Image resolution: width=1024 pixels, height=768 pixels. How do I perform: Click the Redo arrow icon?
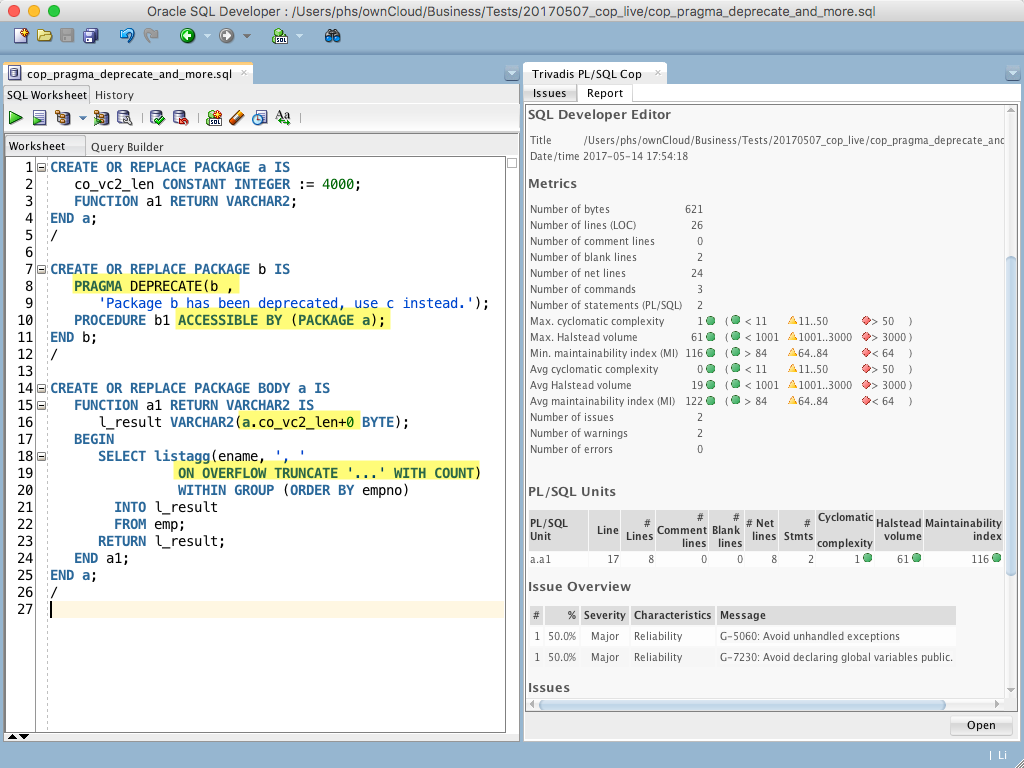pos(151,36)
